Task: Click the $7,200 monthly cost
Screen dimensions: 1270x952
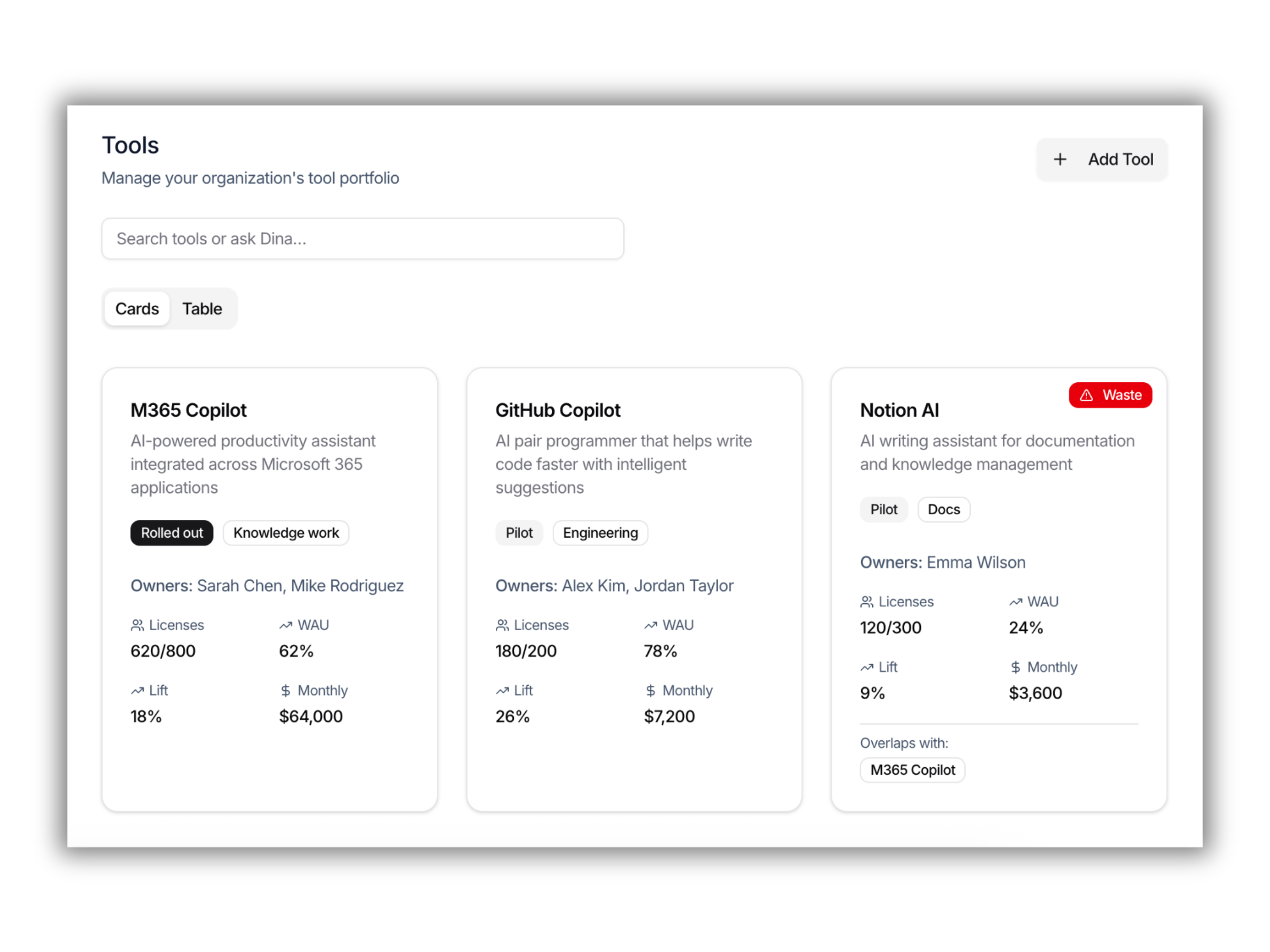Action: pos(670,716)
